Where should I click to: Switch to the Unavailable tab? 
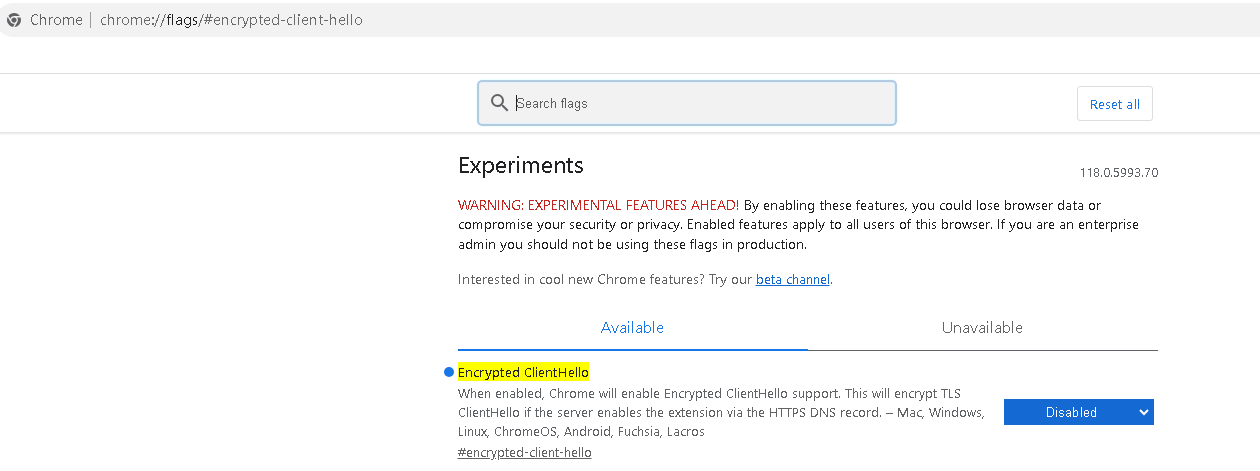tap(982, 328)
